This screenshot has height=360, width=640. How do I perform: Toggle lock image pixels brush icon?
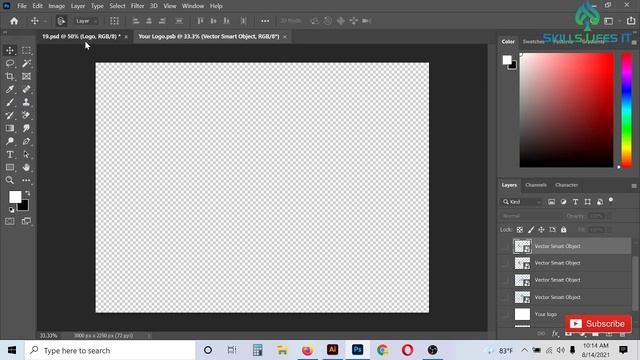(x=531, y=230)
